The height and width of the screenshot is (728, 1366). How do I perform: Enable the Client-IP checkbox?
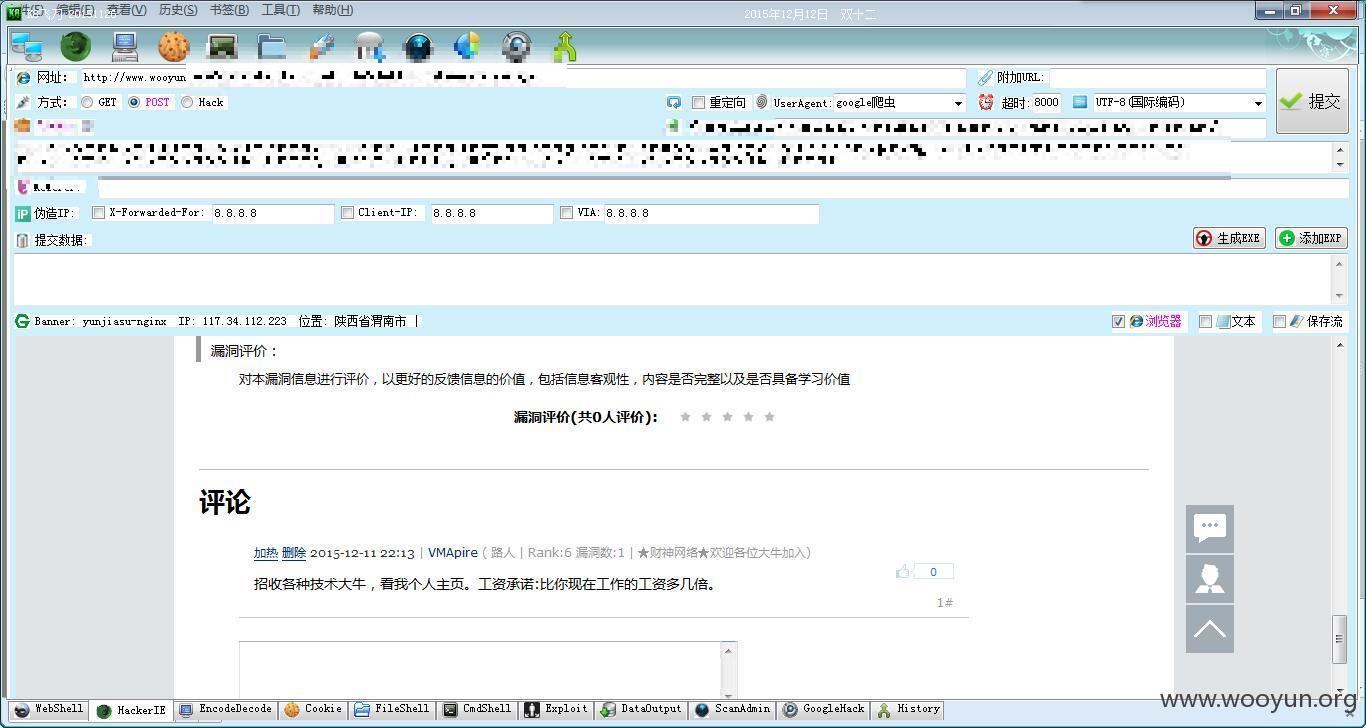click(x=347, y=212)
